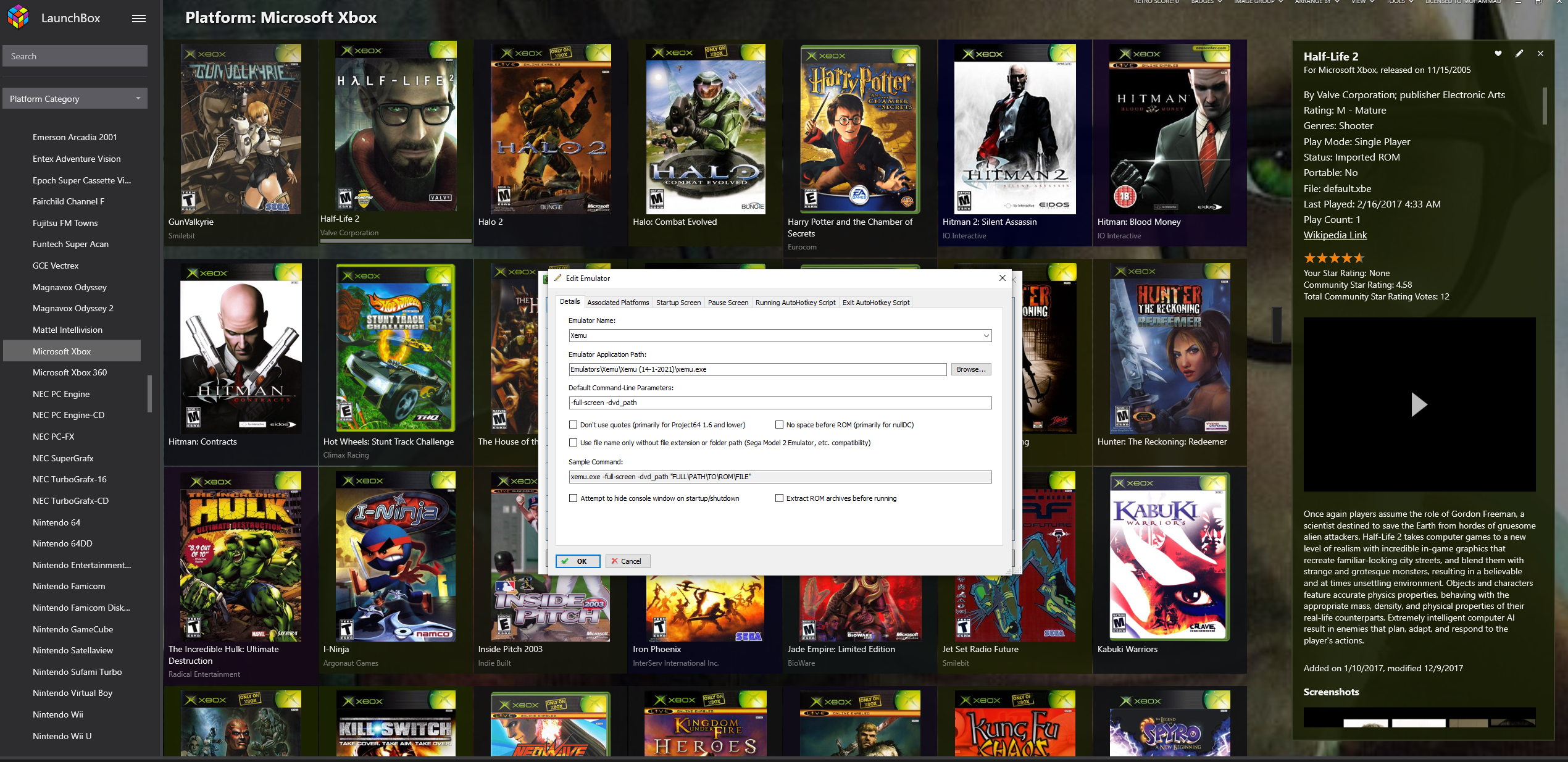
Task: Click the community star rating stars
Action: [1333, 258]
